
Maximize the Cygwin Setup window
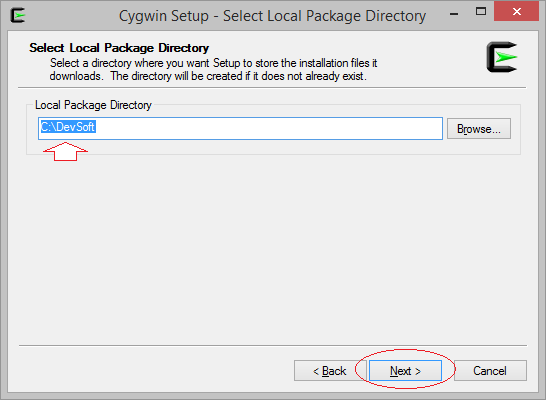[x=481, y=11]
